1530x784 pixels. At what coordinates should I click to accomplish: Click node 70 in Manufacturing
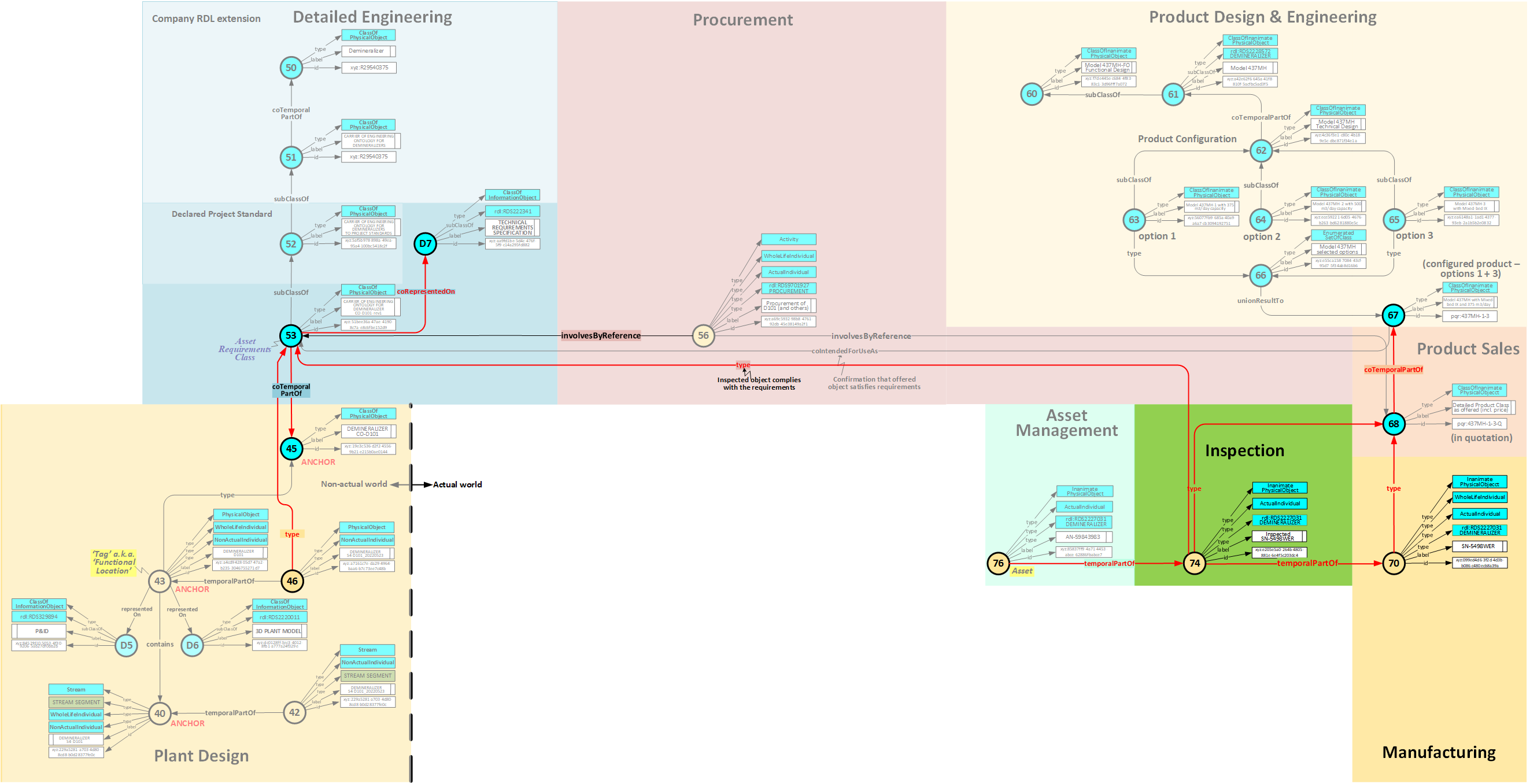(x=1394, y=563)
